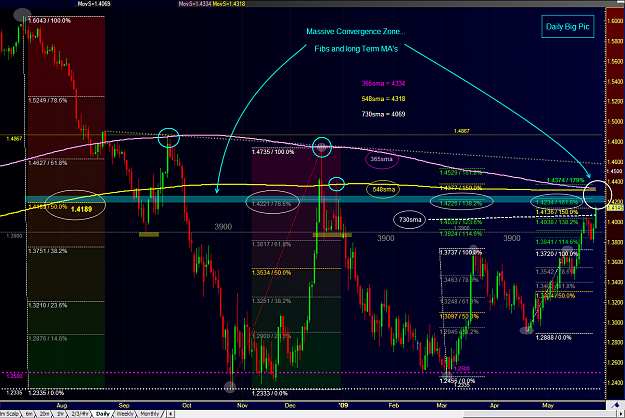
Task: Click the '1.2876 / 14.6%' Fibonacci label
Action: click(x=47, y=339)
